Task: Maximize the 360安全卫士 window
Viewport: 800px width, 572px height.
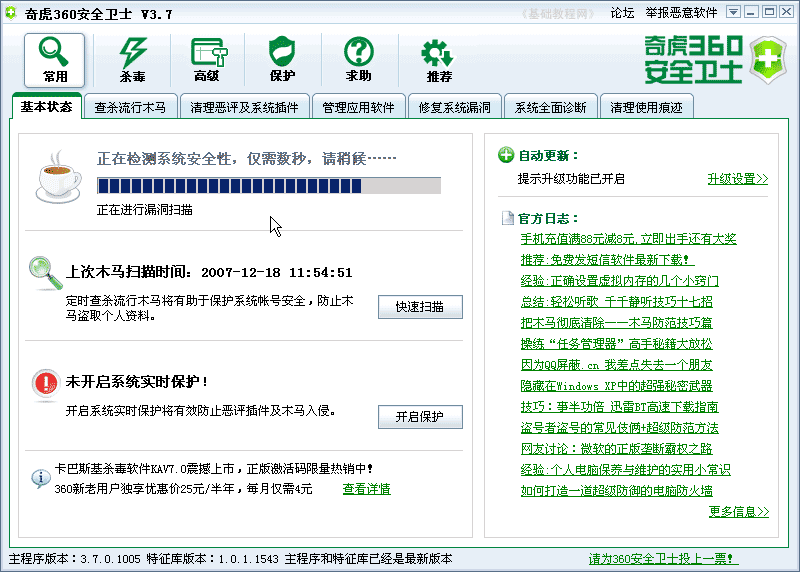Action: [x=769, y=12]
